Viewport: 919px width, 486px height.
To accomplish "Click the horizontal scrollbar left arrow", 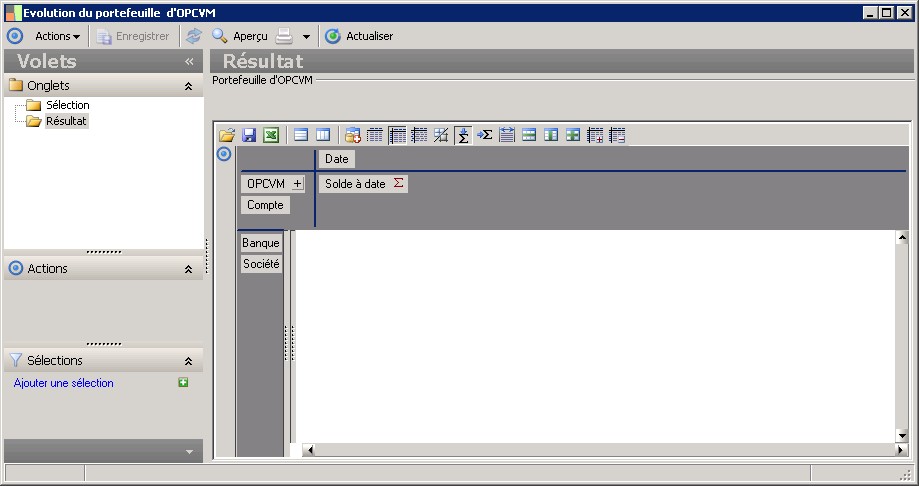I will 309,450.
